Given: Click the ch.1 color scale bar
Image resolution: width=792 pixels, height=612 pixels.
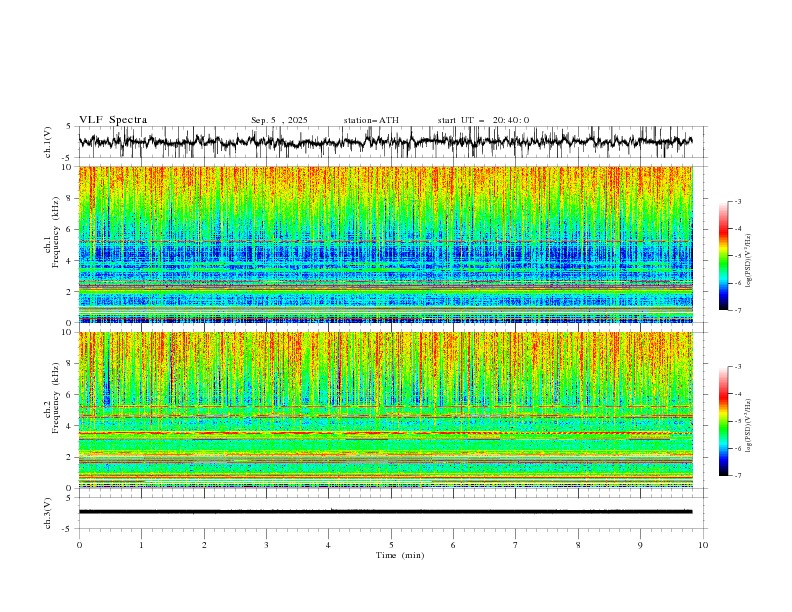Looking at the screenshot, I should click(x=723, y=255).
